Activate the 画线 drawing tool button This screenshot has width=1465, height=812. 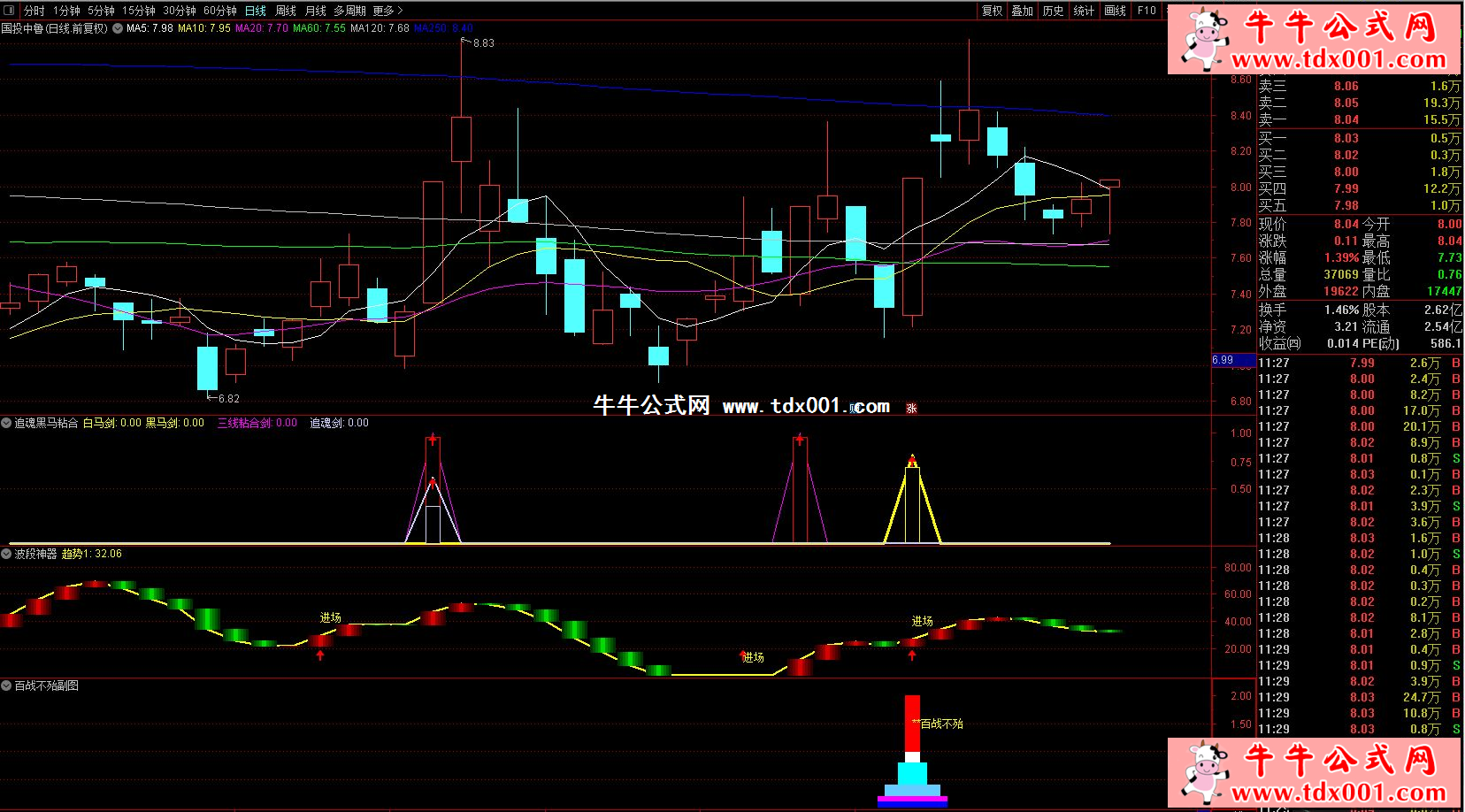pos(1116,11)
